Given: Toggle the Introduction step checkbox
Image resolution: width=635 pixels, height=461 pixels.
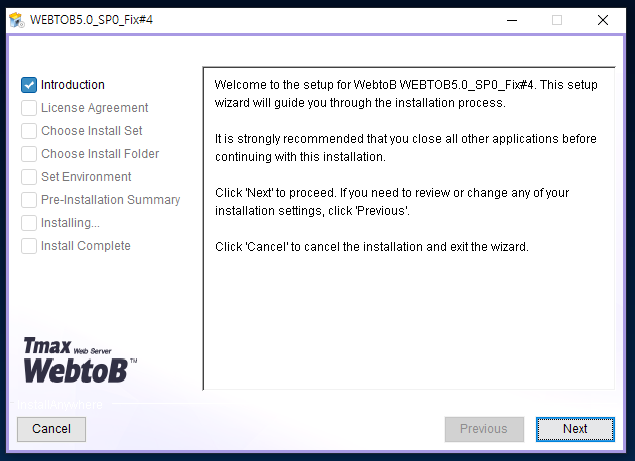Looking at the screenshot, I should pyautogui.click(x=29, y=85).
